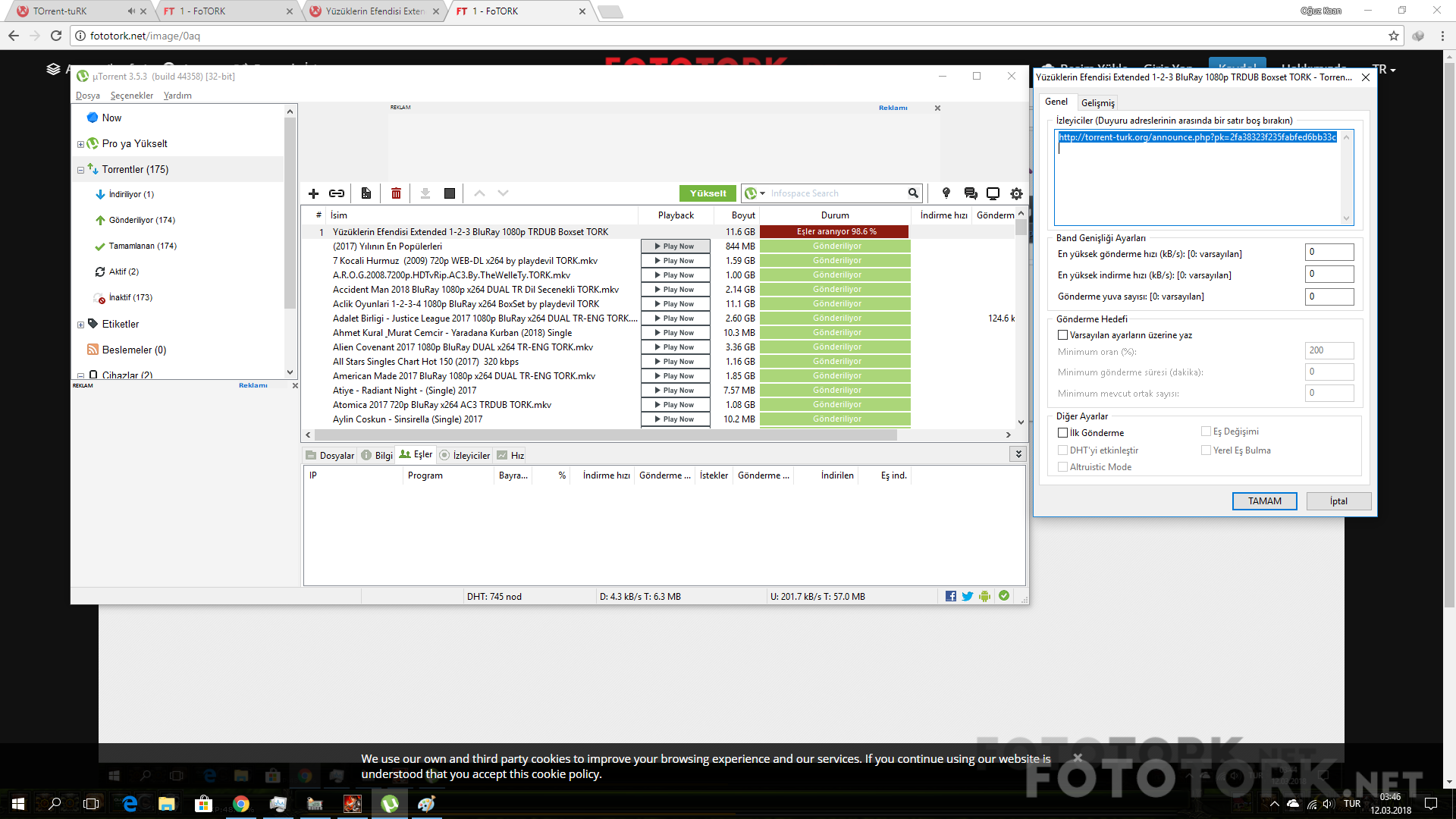
Task: Sort torrents by Boyut column
Action: tap(736, 215)
